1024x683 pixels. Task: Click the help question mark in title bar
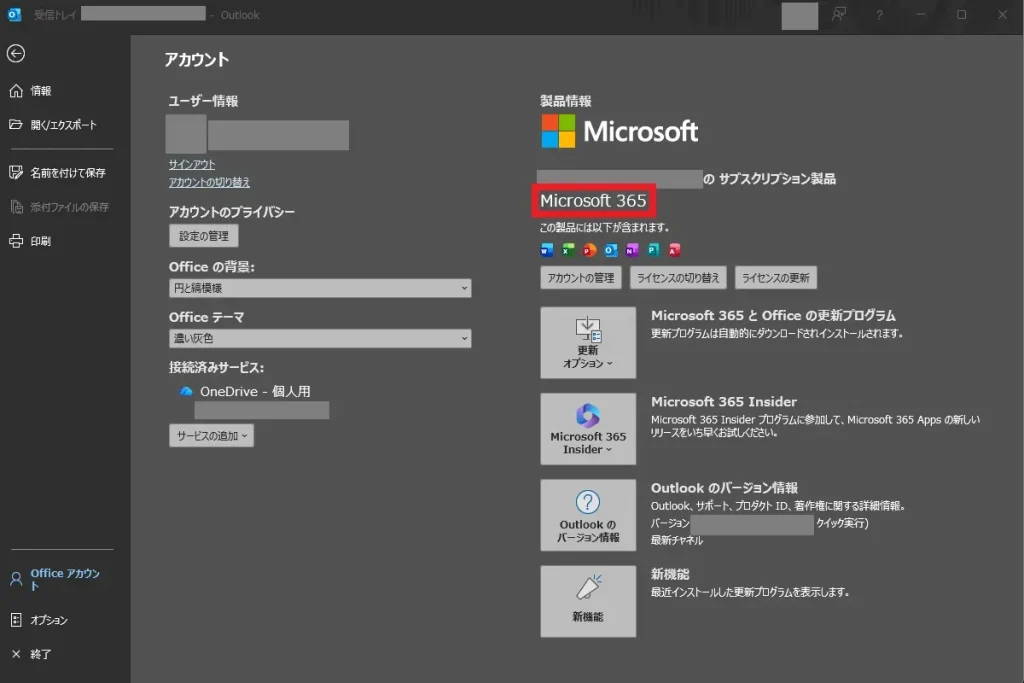coord(880,14)
